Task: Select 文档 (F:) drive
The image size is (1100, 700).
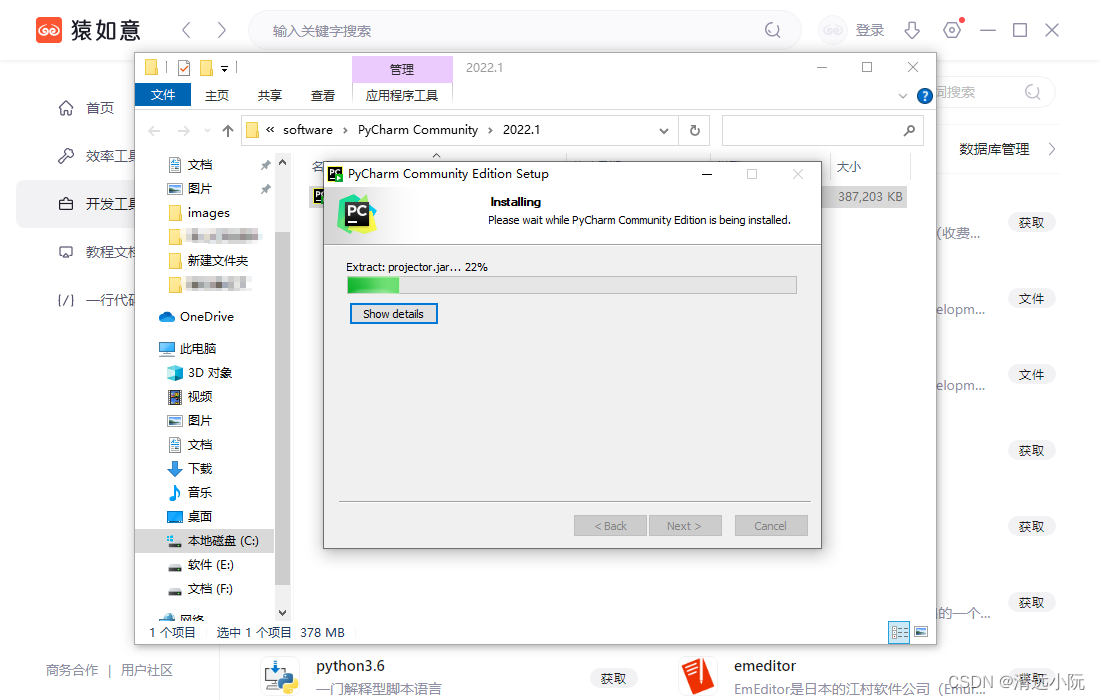Action: tap(210, 589)
